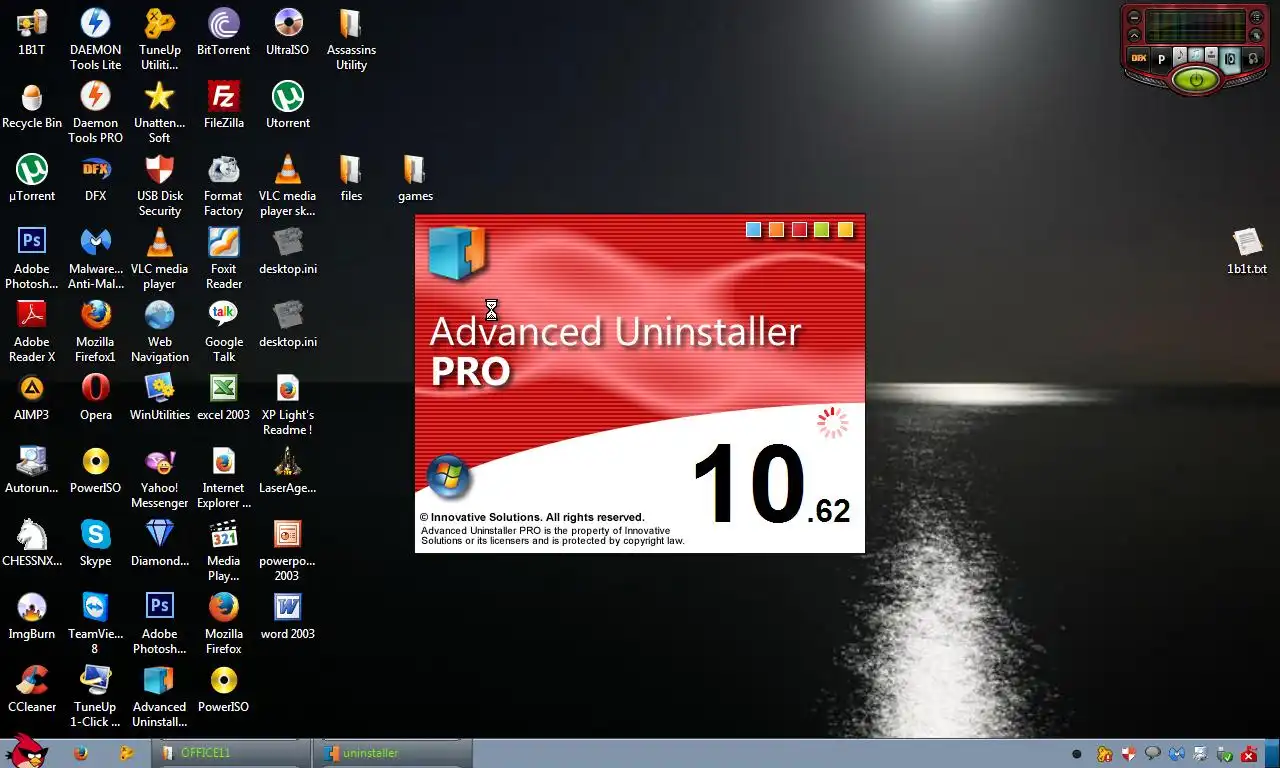The image size is (1280, 768).
Task: Select the Mozilla Firefox1 icon
Action: coord(96,331)
